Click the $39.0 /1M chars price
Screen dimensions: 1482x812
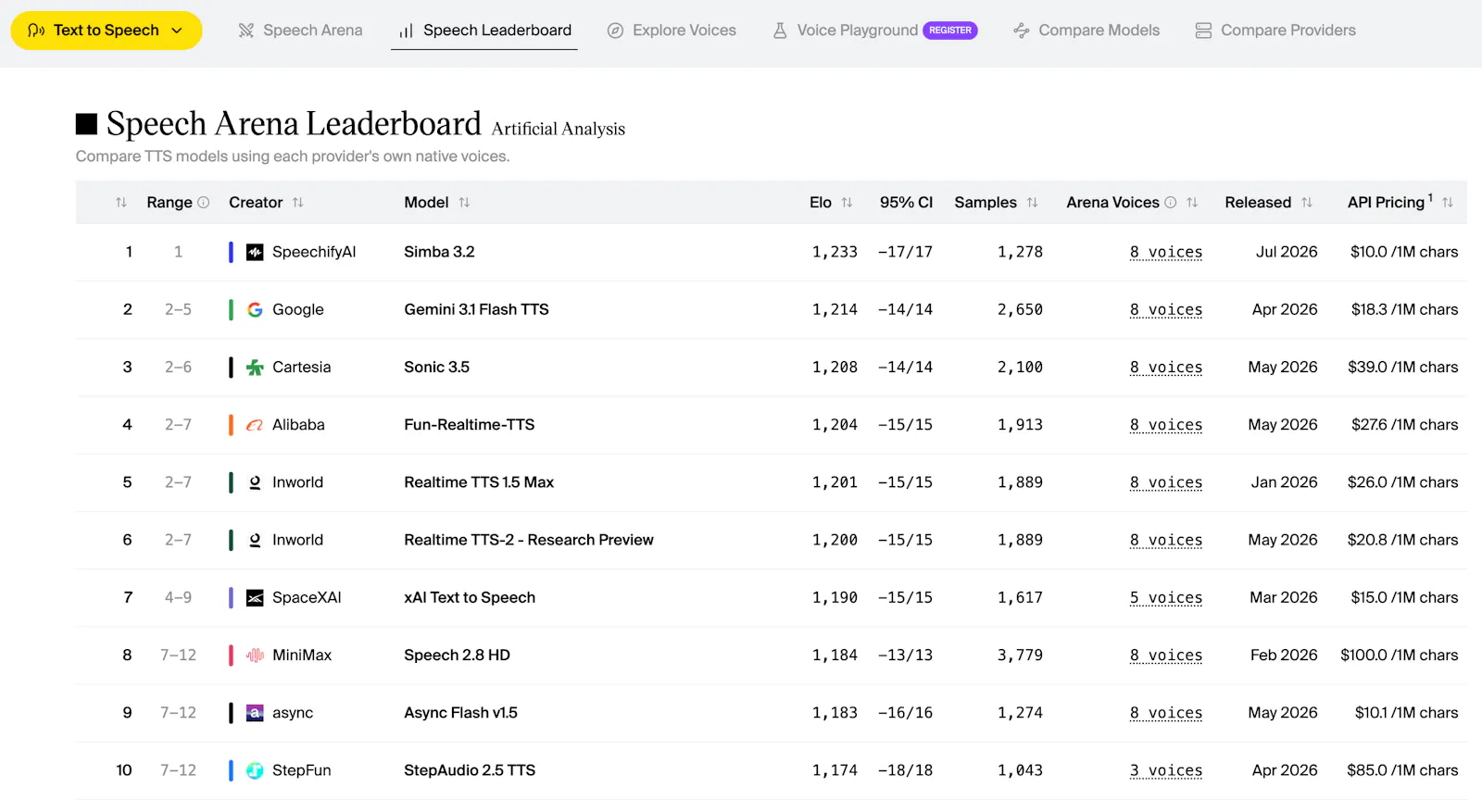1402,367
